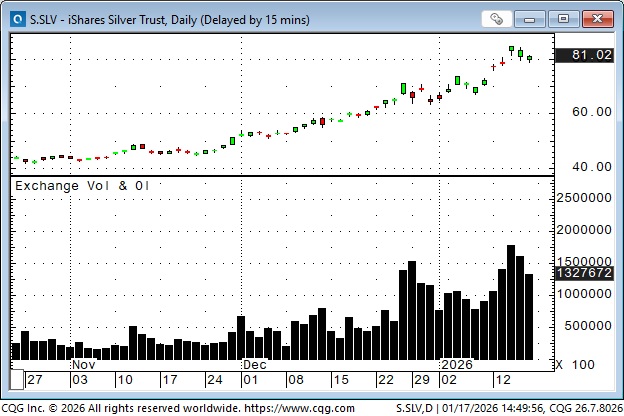The image size is (624, 416).
Task: Click the tallest volume bar near 12
Action: point(510,302)
